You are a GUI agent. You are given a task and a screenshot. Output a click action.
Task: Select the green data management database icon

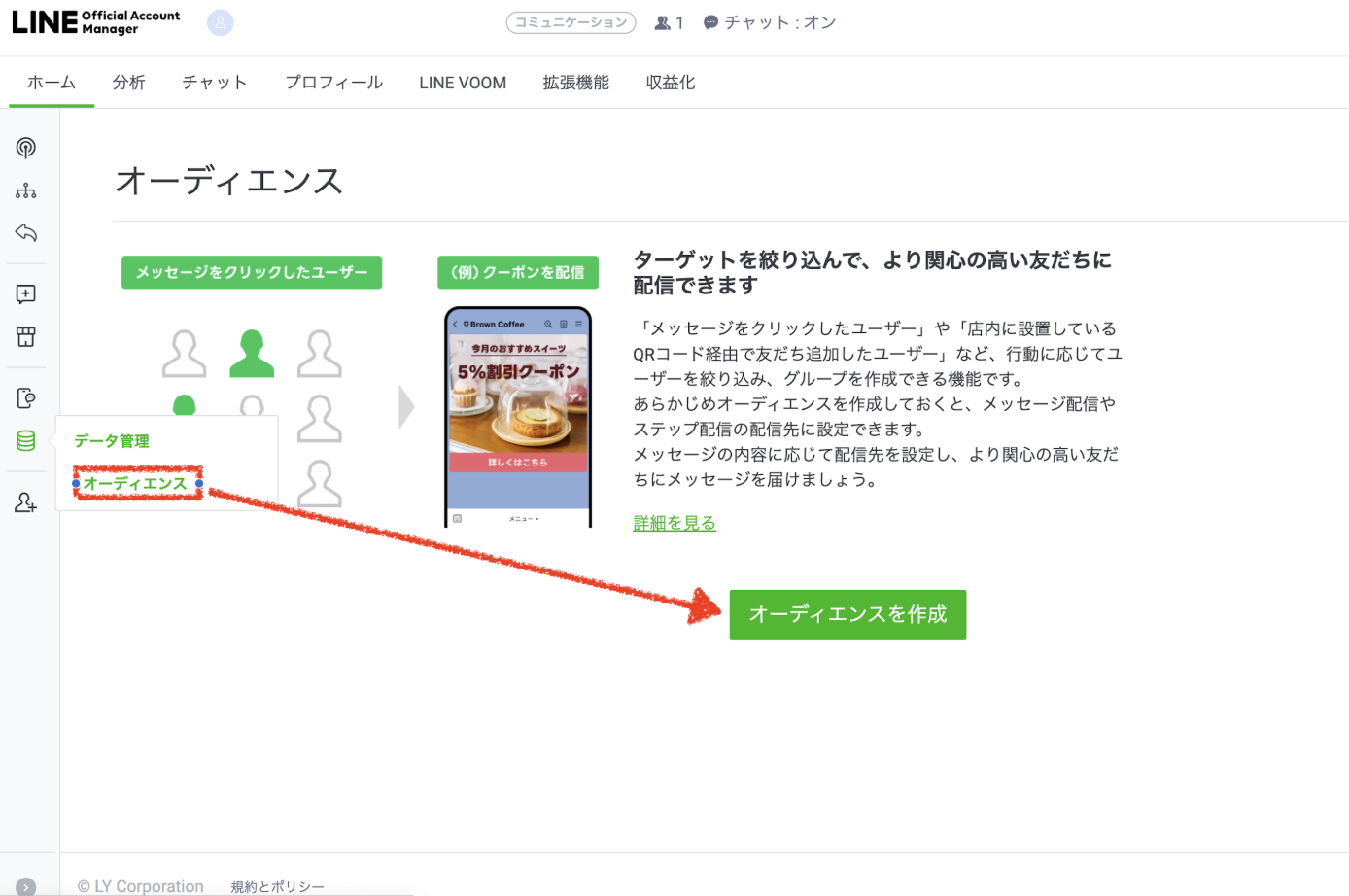click(25, 439)
